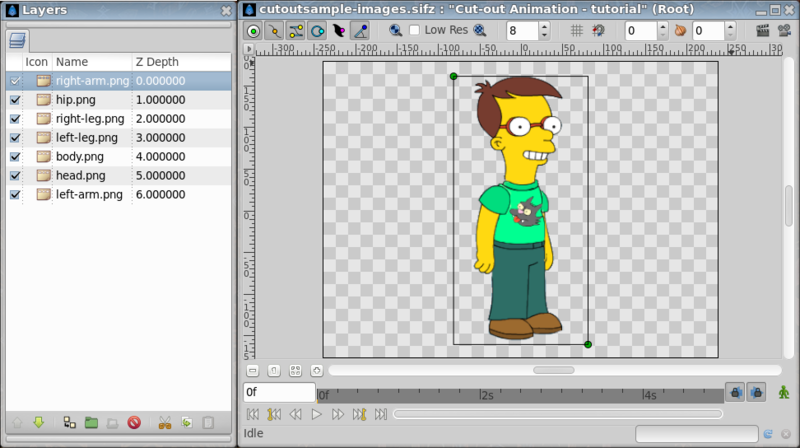Open the Layers panel tab
Screen dimensions: 800x448
(17, 40)
